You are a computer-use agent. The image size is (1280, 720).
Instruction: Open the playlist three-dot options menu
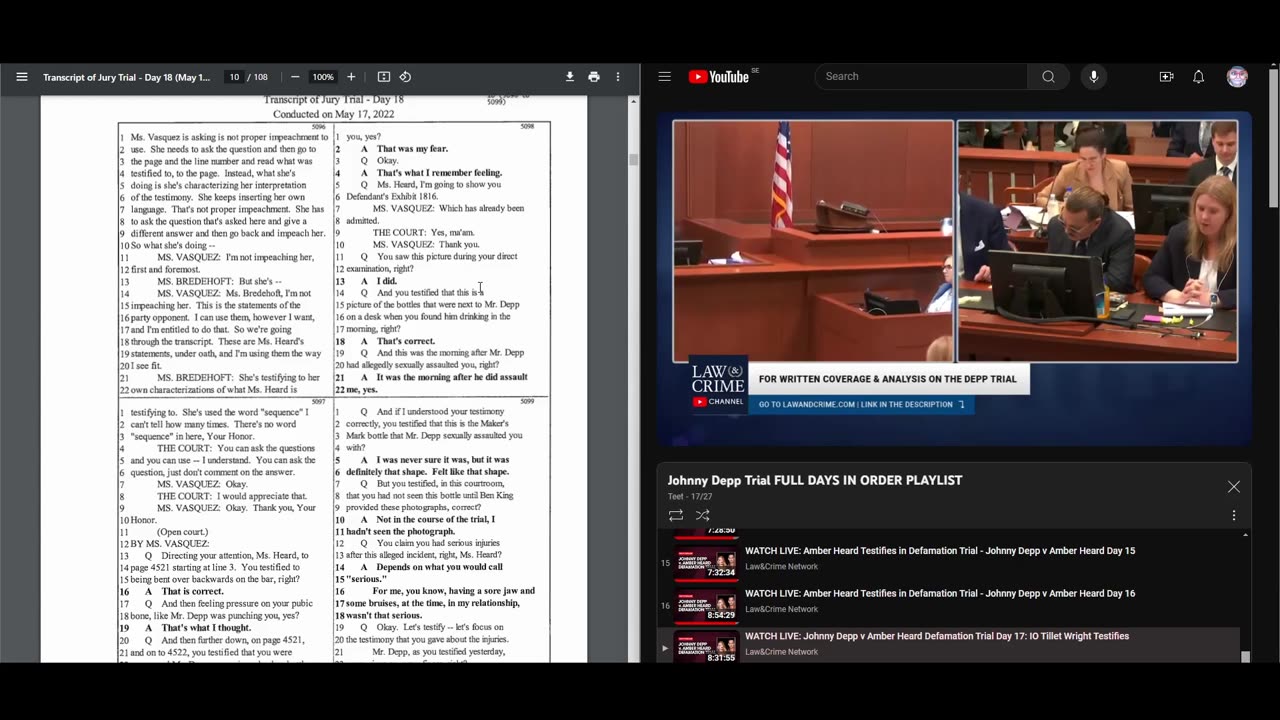click(x=1233, y=516)
